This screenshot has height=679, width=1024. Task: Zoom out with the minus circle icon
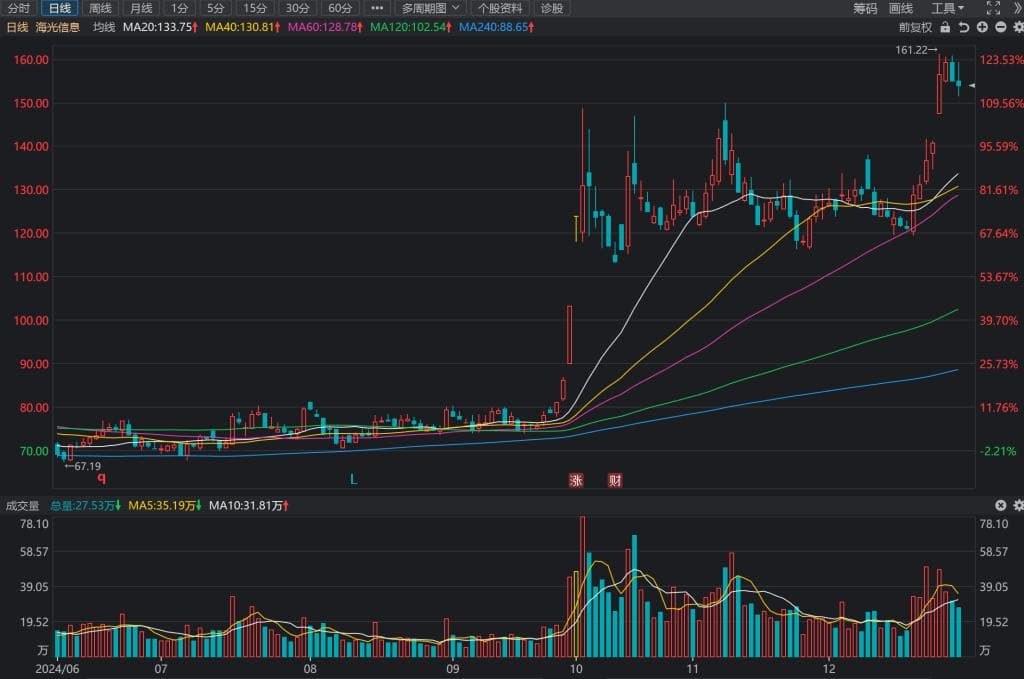click(x=1000, y=27)
